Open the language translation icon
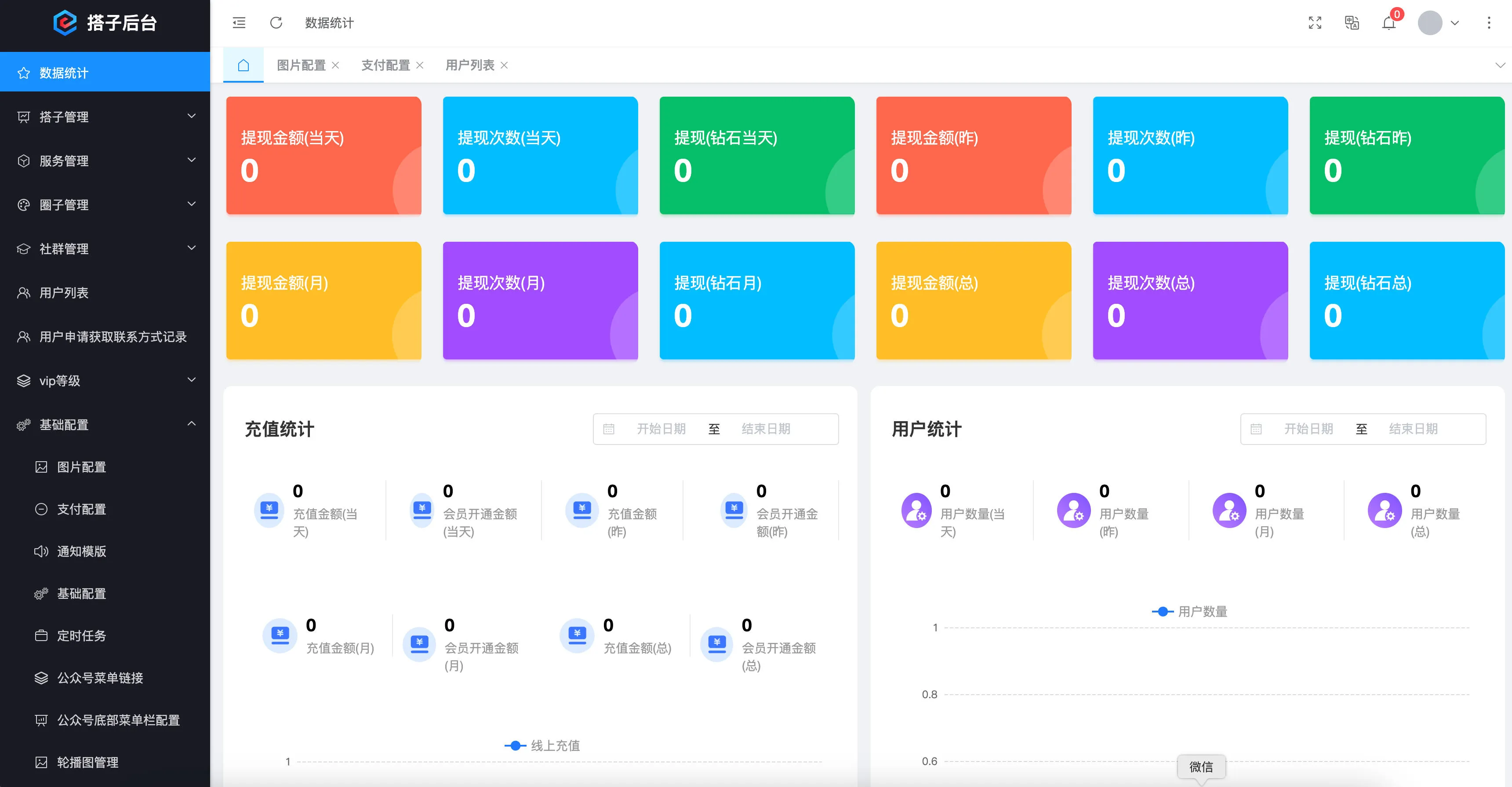Screen dimensions: 1512x787 pos(1352,23)
